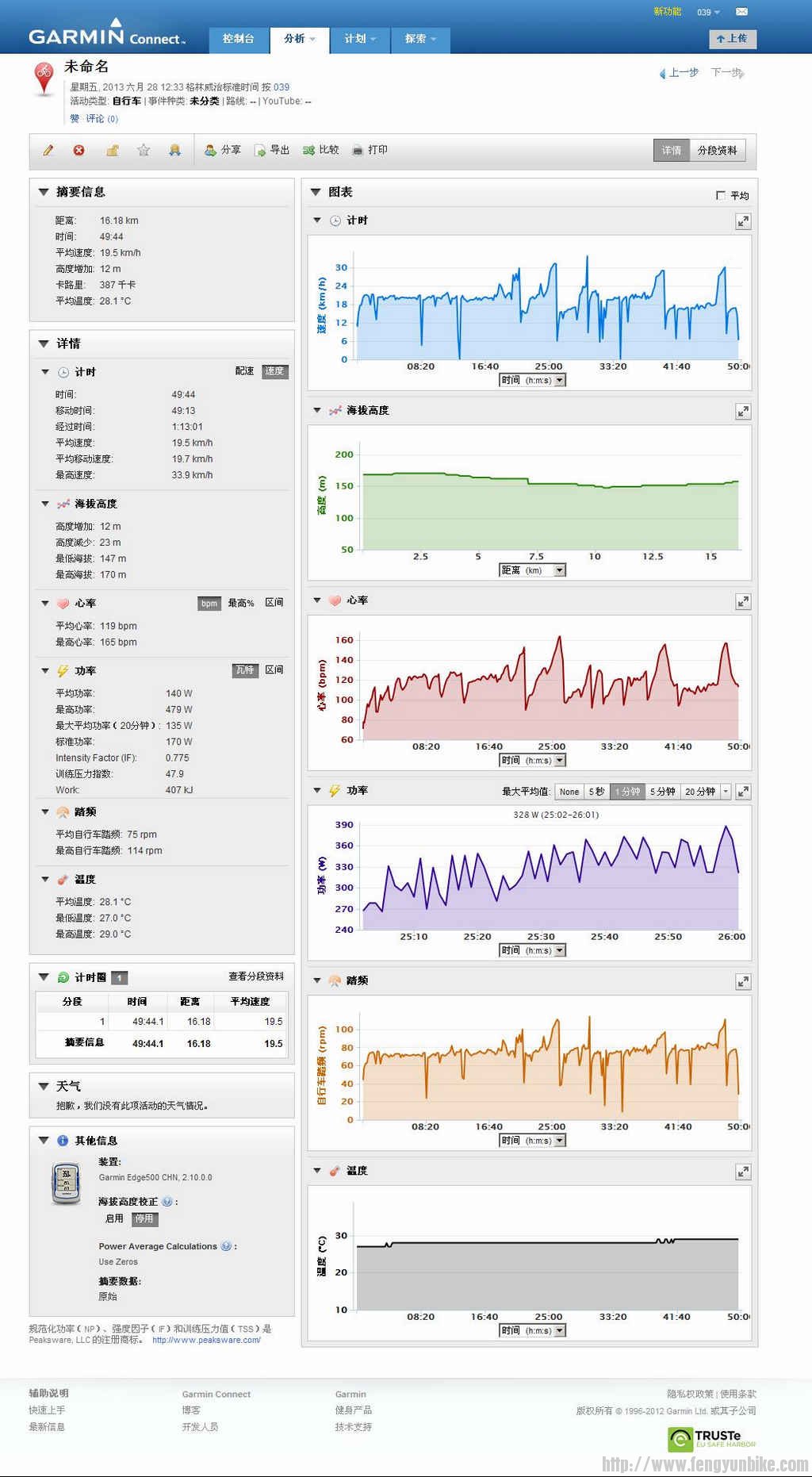Viewport: 812px width, 1477px height.
Task: Click the help icon beside Power Average Calculations
Action: click(x=226, y=1246)
